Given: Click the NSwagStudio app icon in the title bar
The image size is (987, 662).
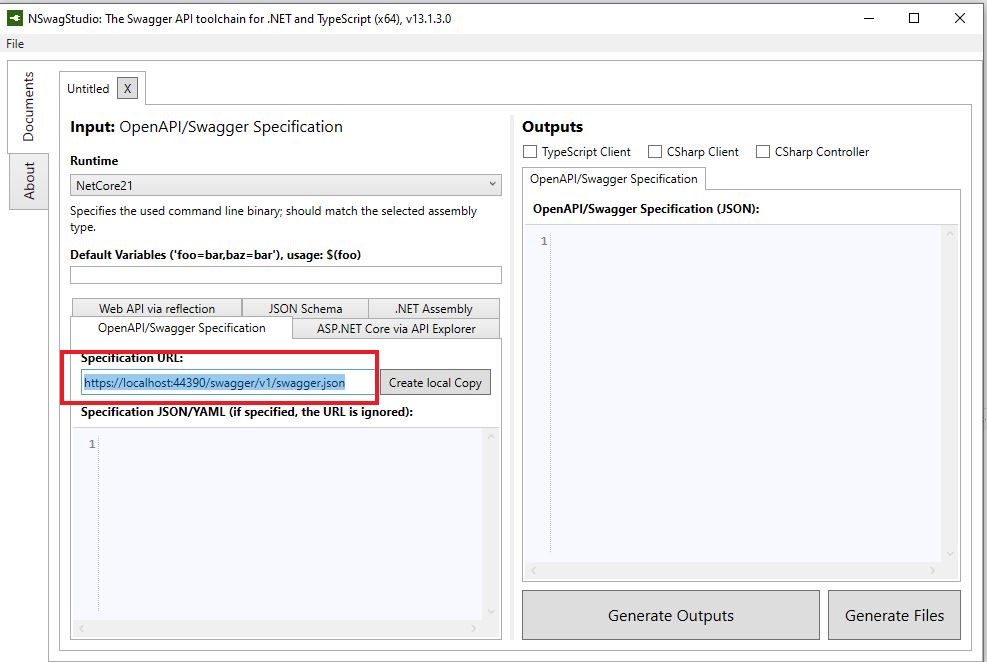Looking at the screenshot, I should point(14,16).
